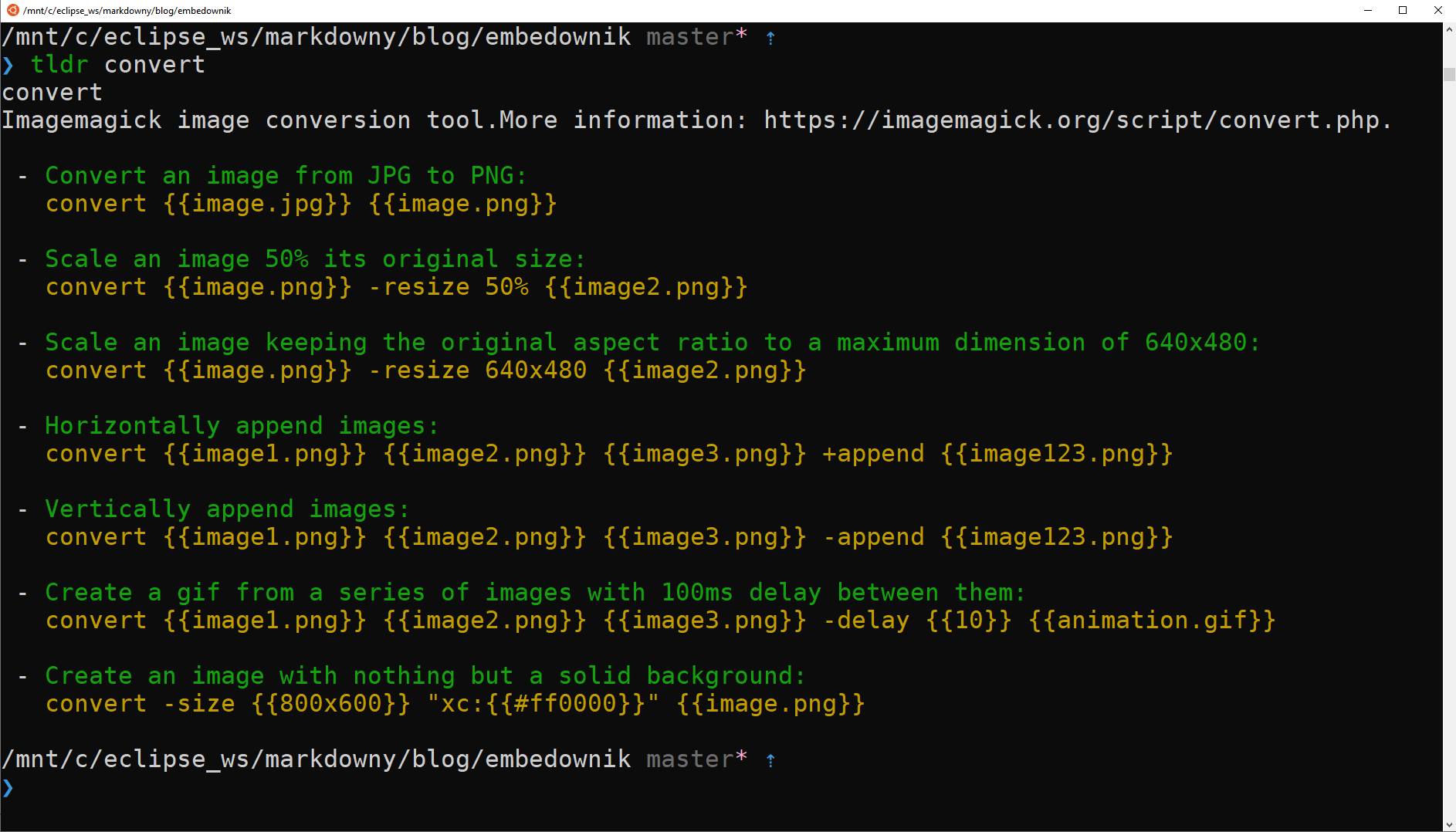
Task: Click the empty prompt chevron at the bottom
Action: (x=8, y=788)
